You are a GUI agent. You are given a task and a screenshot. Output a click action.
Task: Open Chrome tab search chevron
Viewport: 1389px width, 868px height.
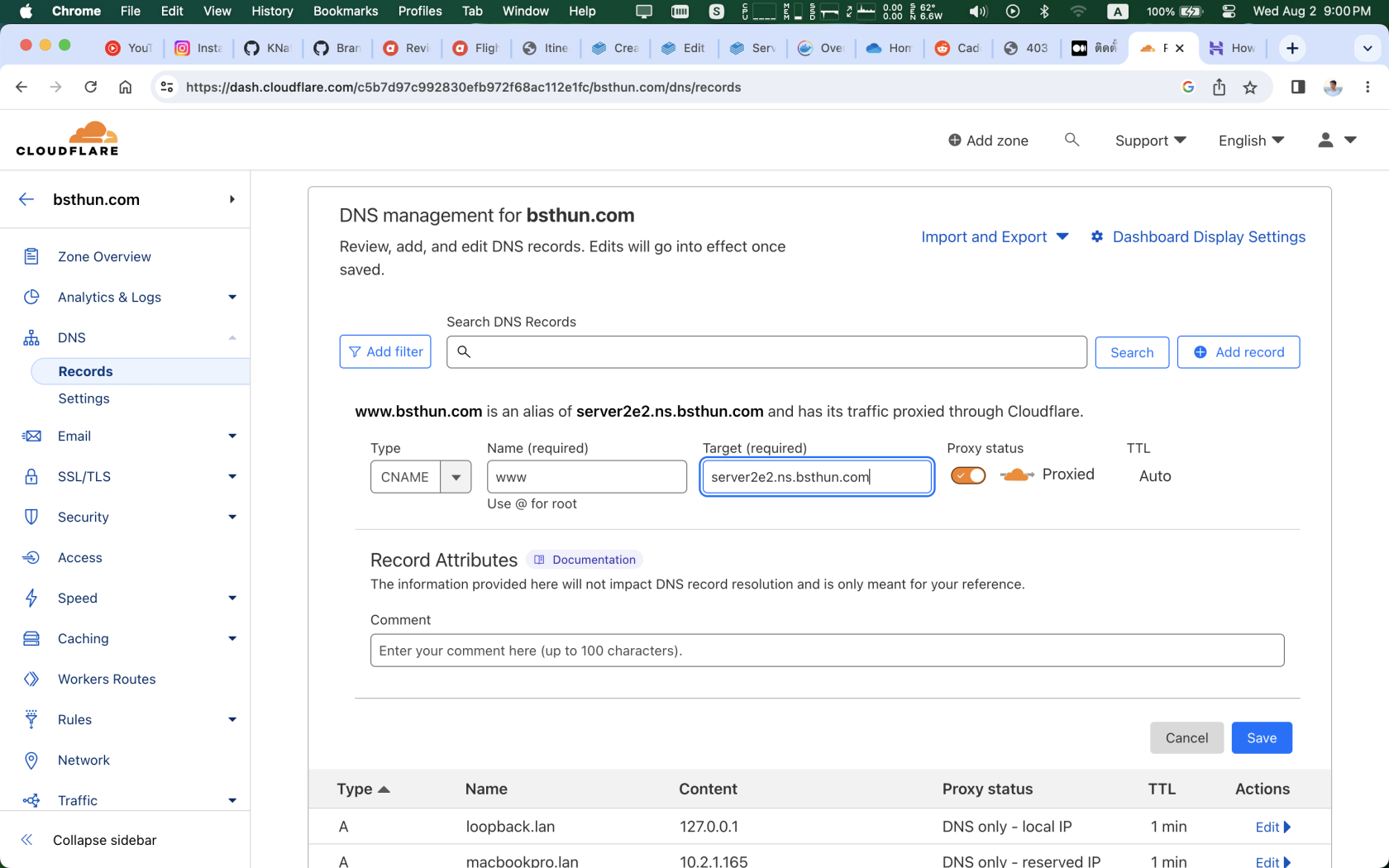(x=1368, y=48)
